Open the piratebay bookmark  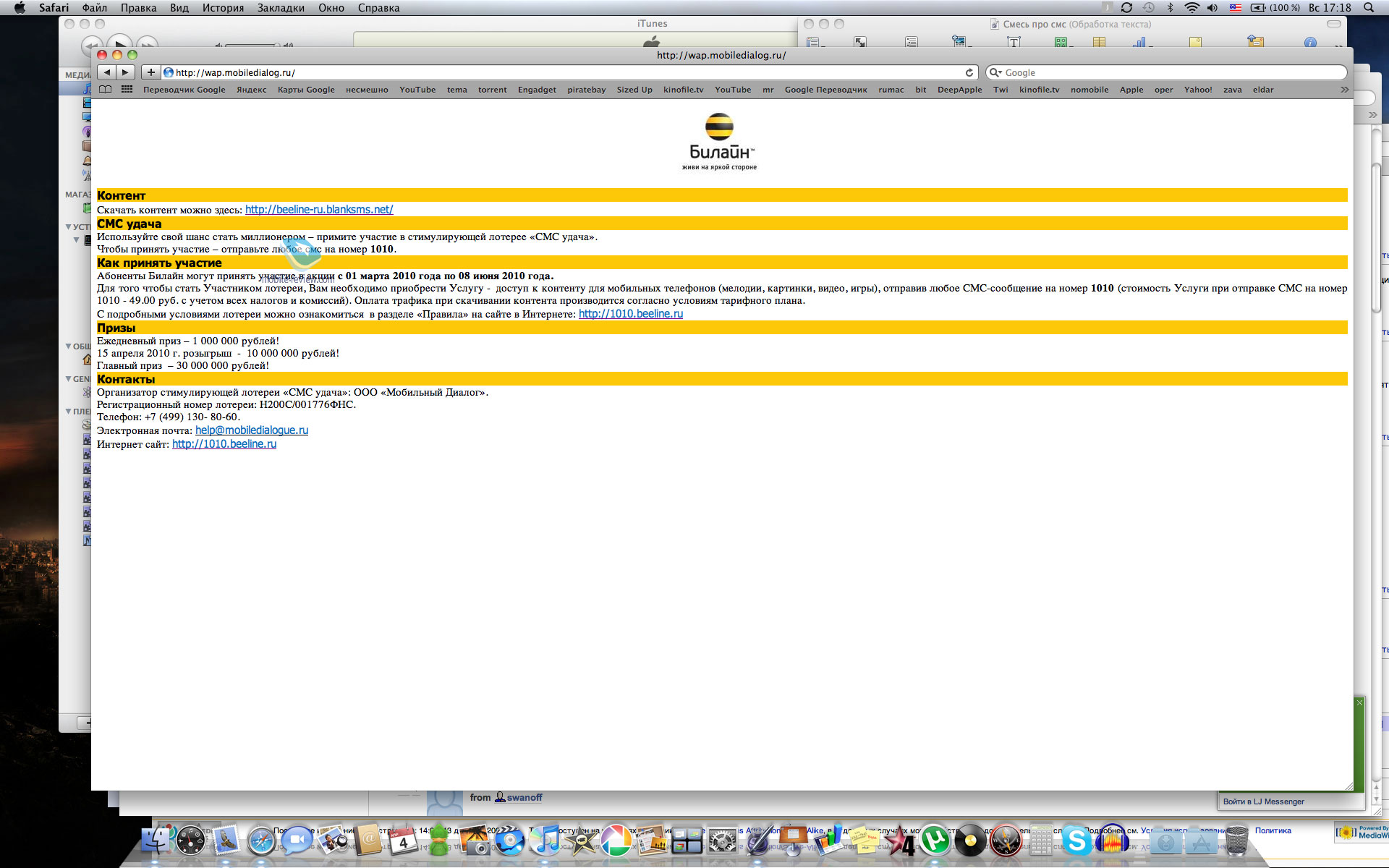click(x=587, y=90)
